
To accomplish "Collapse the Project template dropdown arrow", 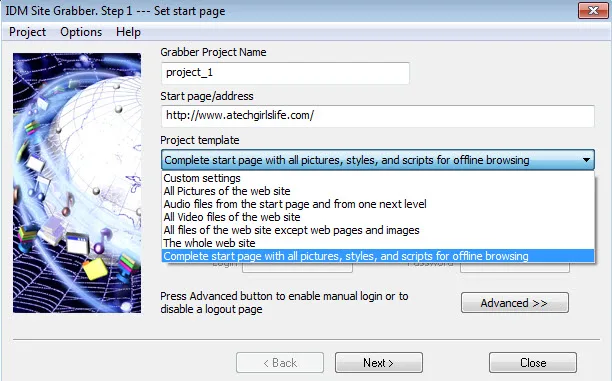I will (586, 160).
